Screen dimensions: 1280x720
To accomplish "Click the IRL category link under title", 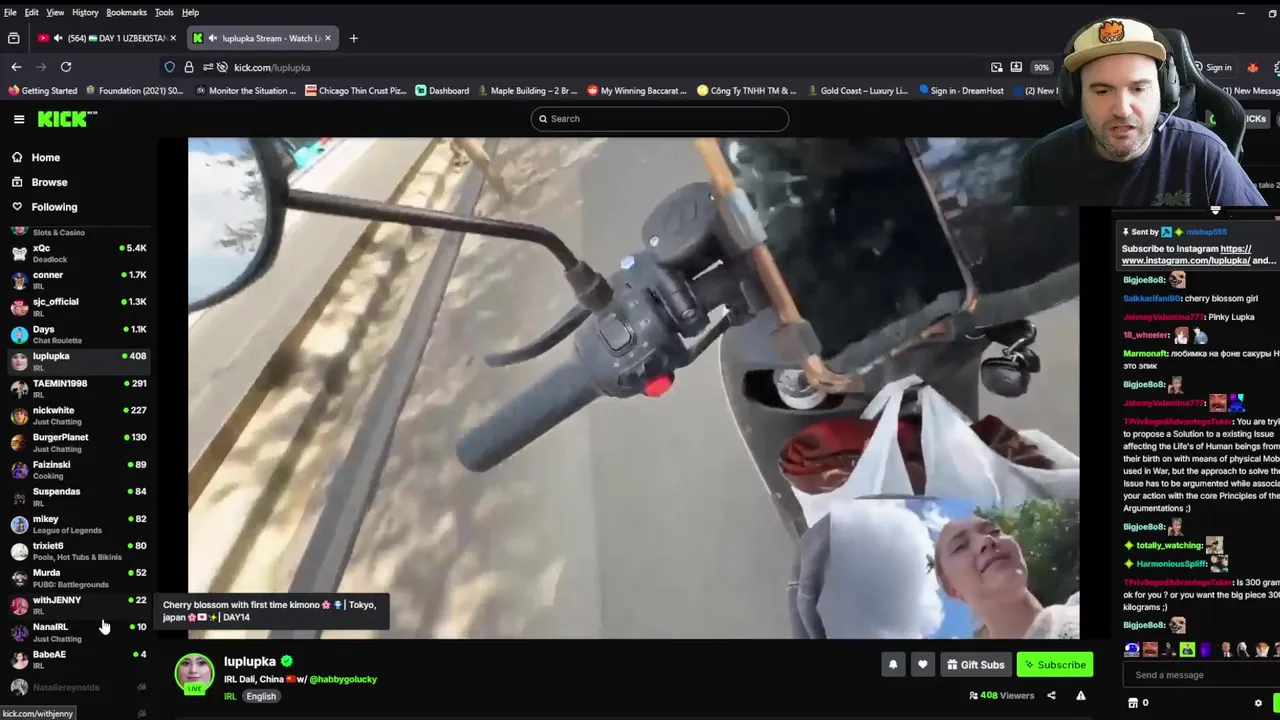I will coord(230,696).
